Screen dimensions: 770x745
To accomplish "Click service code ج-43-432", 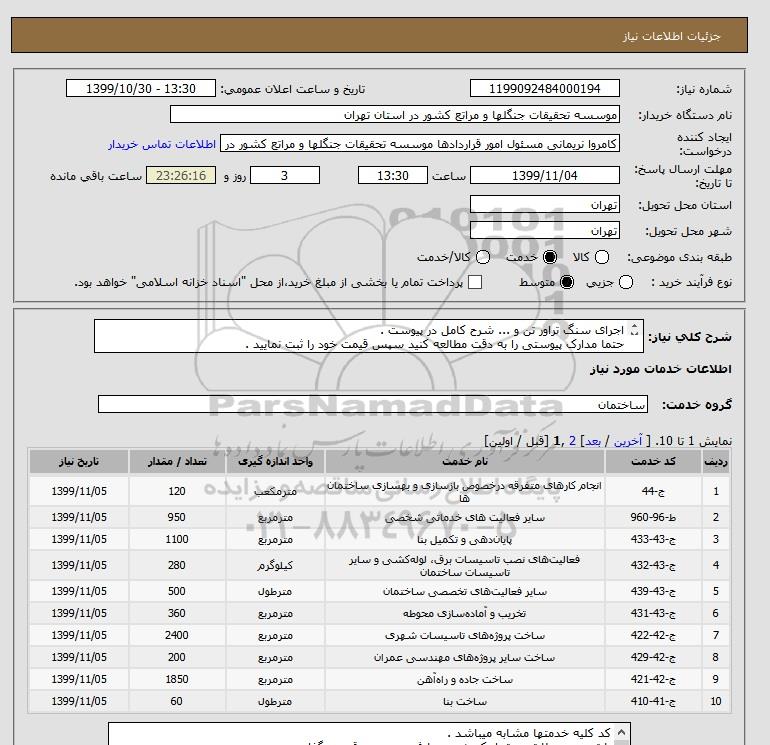I will (653, 565).
